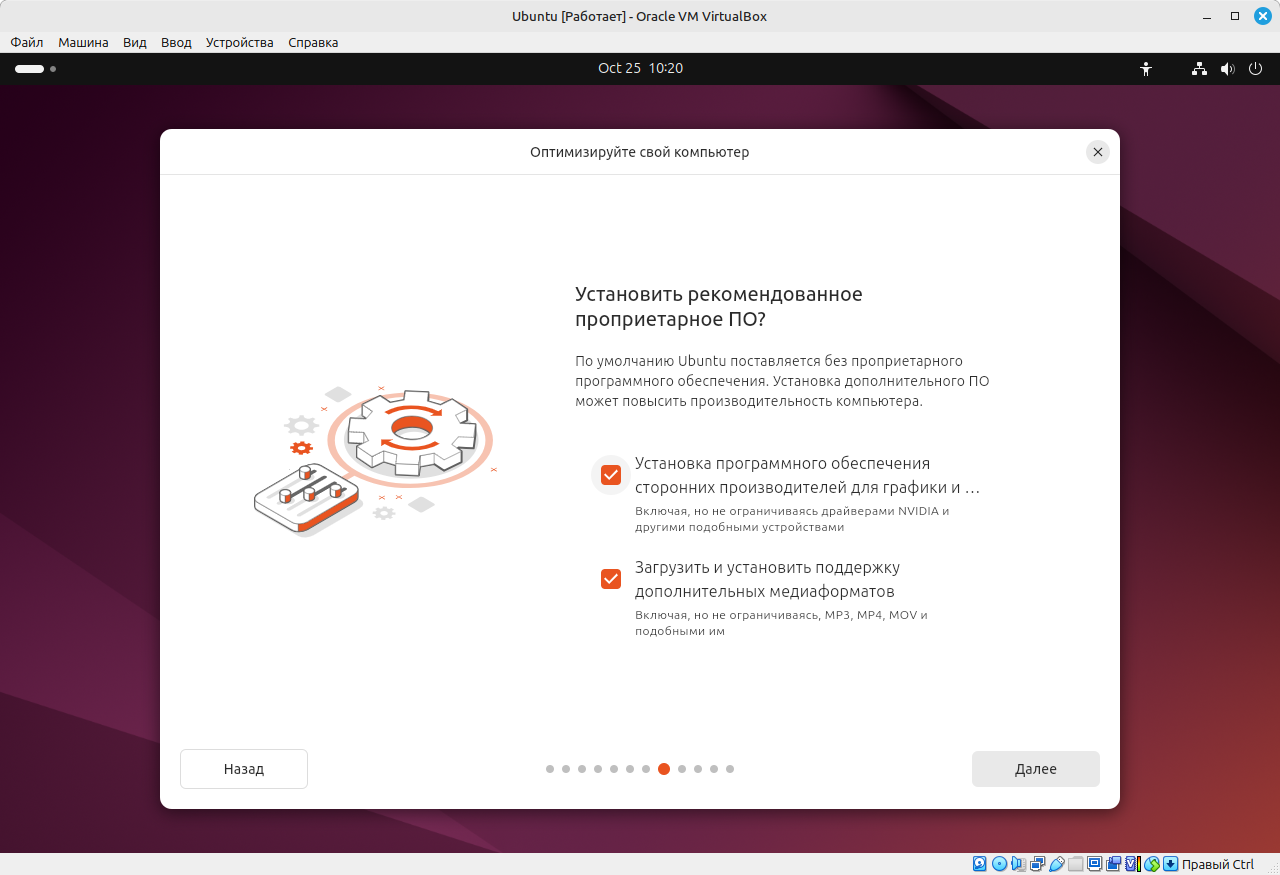Open the Машина menu

click(84, 42)
